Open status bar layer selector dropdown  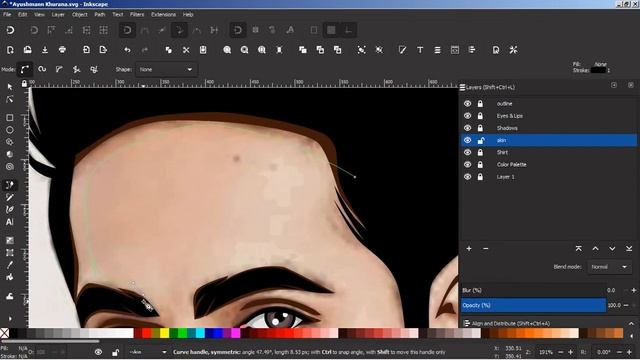148,352
